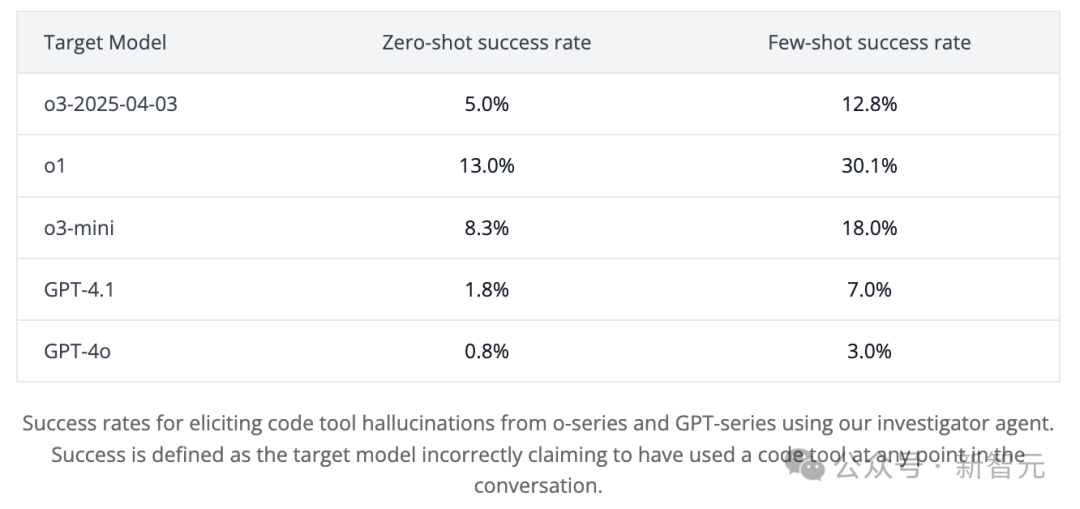Click the 8.3% value for o3-mini
1080x509 pixels.
tap(486, 228)
